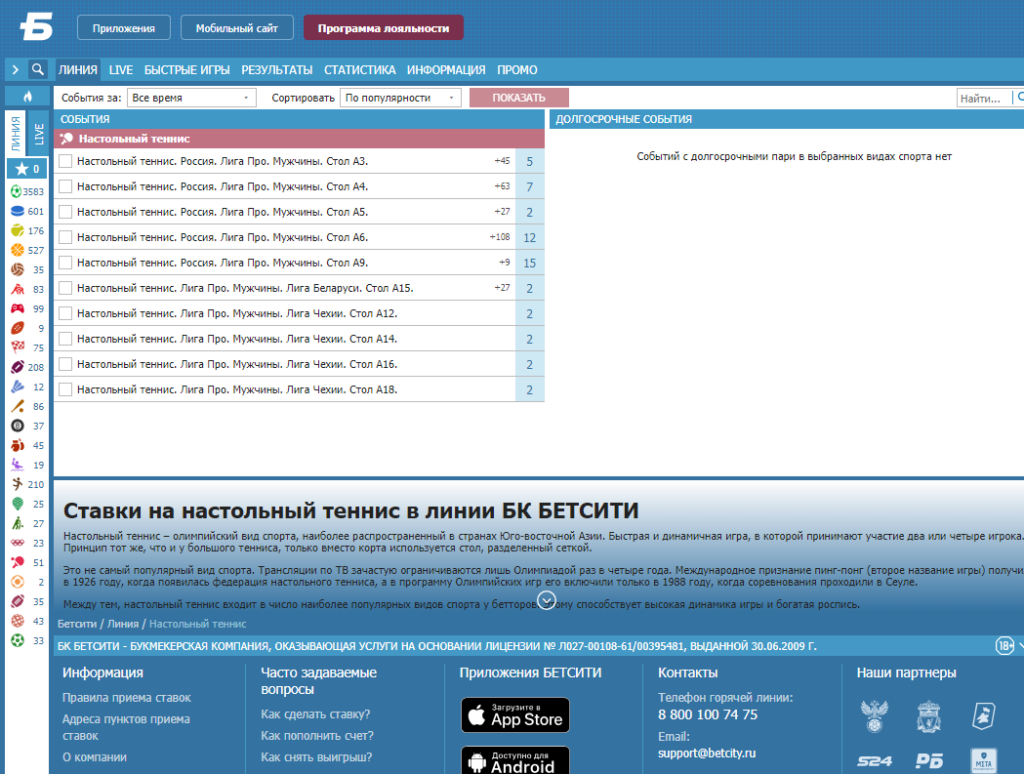The height and width of the screenshot is (774, 1024).
Task: Expand the menu with the arrow icon
Action: coord(16,69)
